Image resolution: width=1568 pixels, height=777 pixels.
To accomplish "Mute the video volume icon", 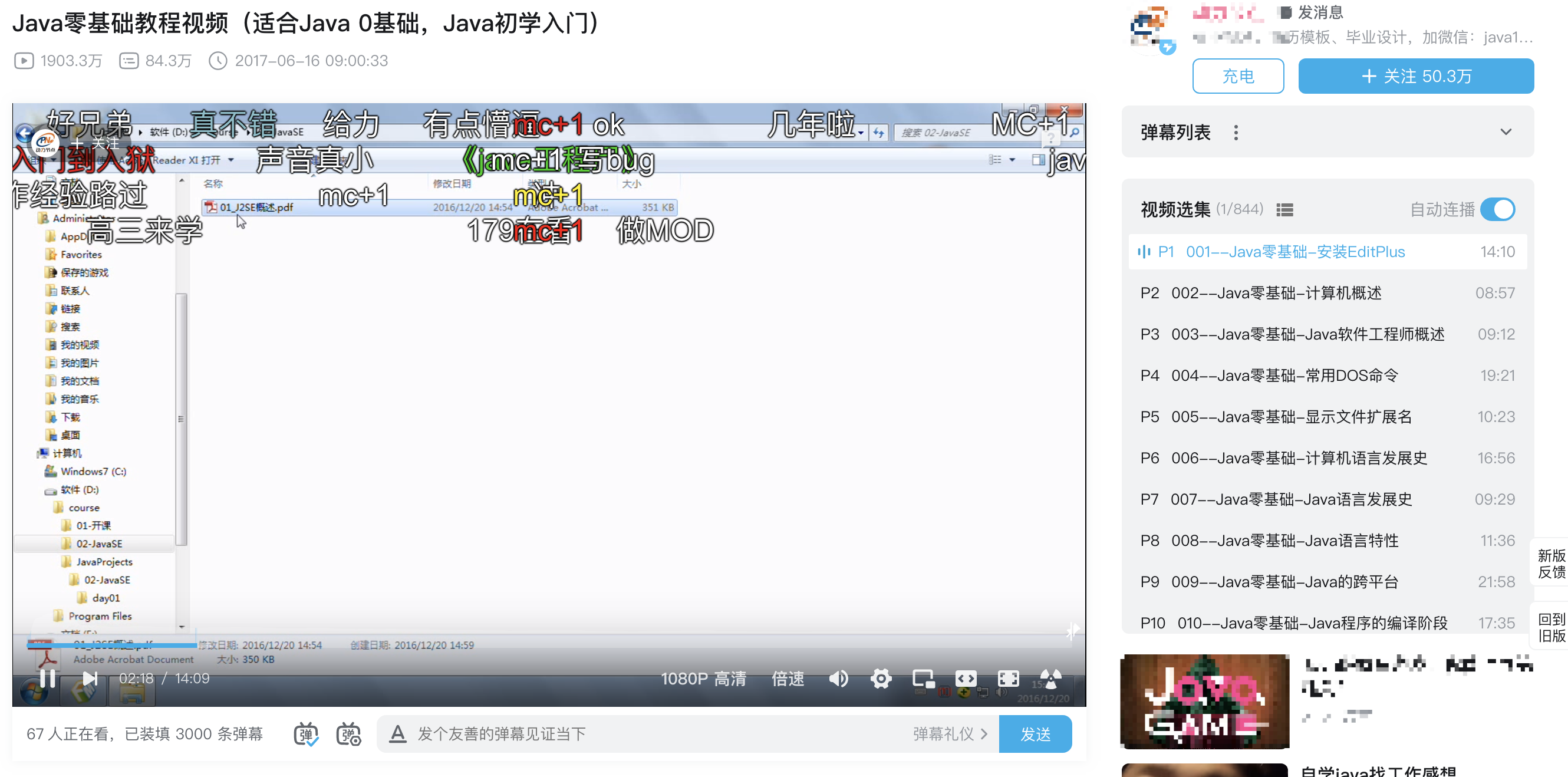I will click(x=838, y=678).
